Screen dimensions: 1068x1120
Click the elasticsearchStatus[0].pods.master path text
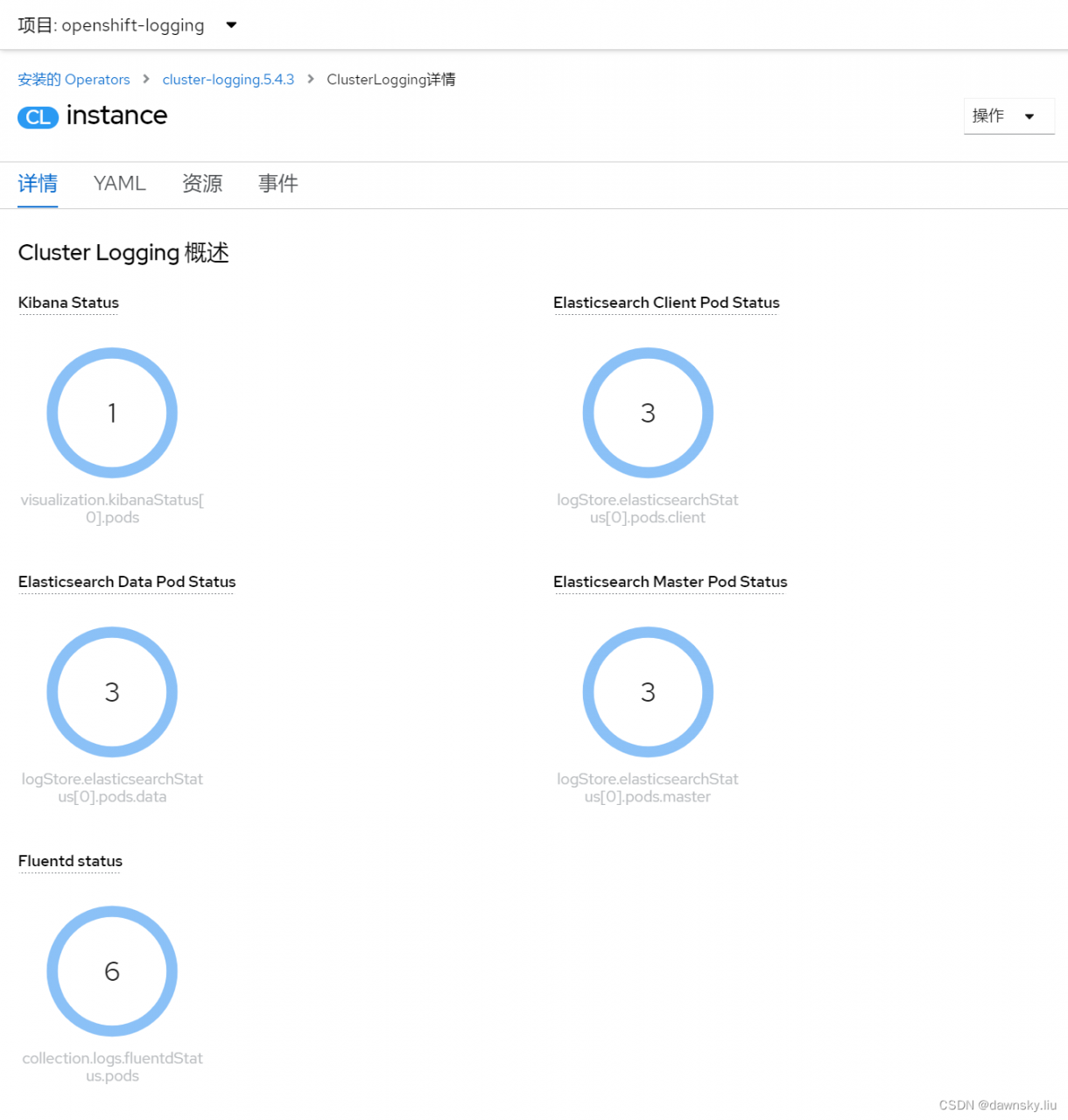click(x=648, y=787)
